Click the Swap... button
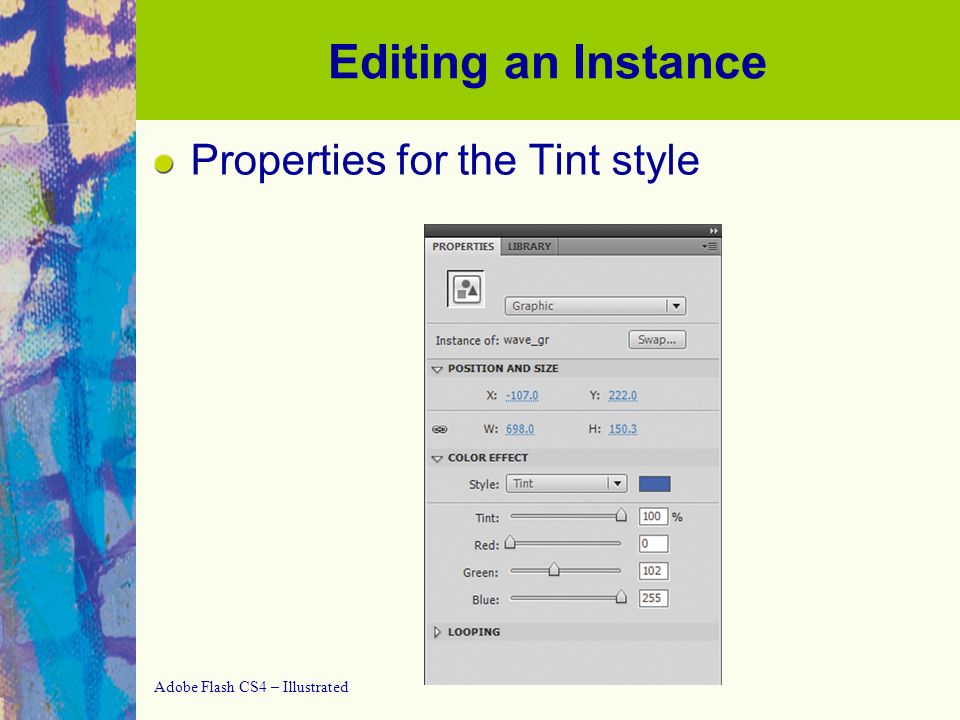The height and width of the screenshot is (720, 960). (657, 340)
